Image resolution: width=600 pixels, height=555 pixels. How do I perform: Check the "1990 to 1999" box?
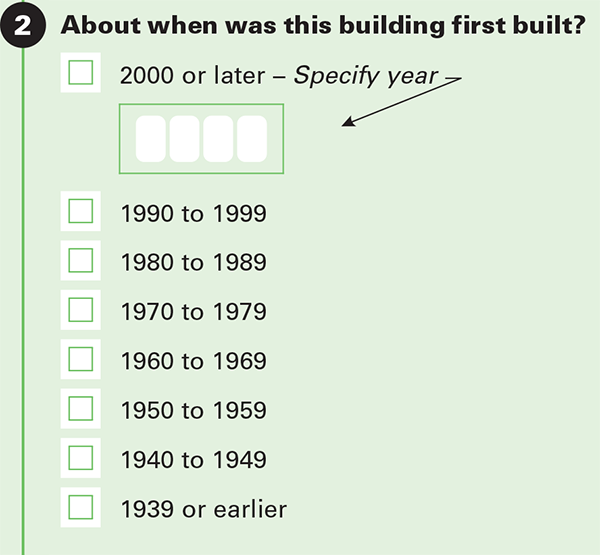[x=81, y=211]
